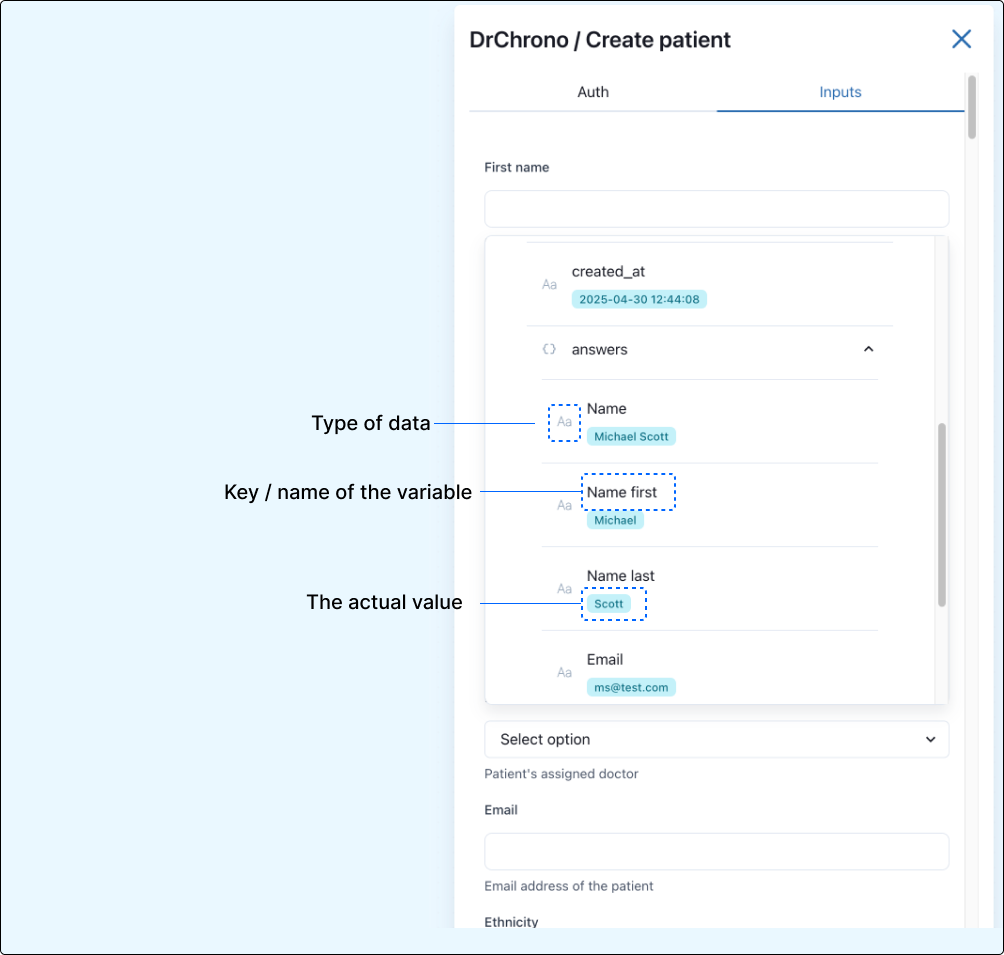
Task: Click the side panel scrollbar thumb
Action: [971, 107]
